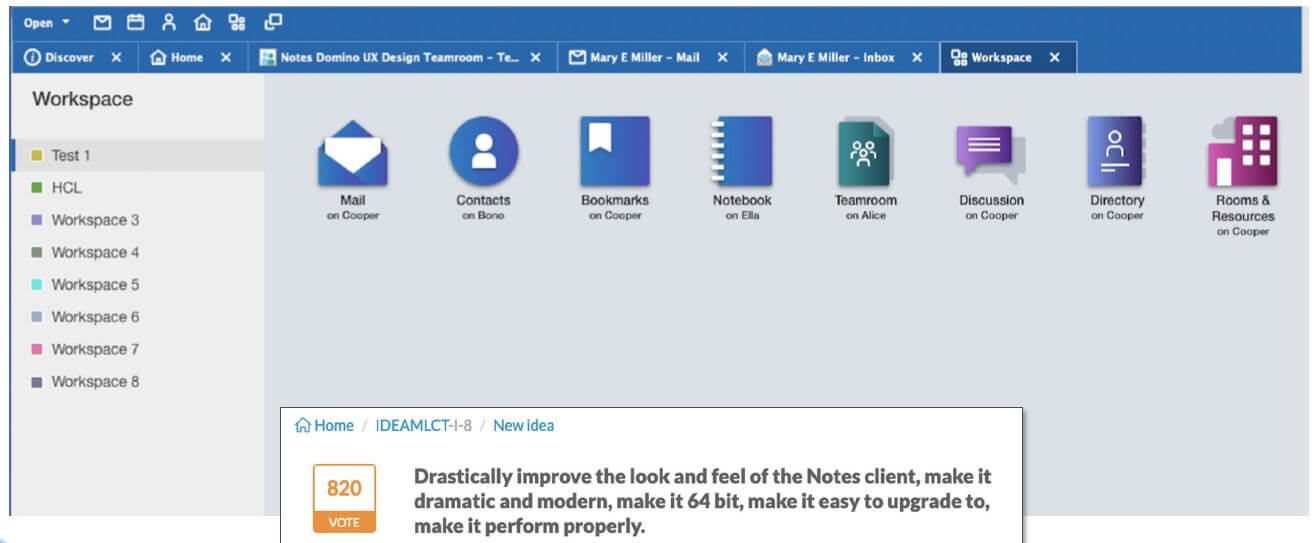1314x543 pixels.
Task: Close the Workspace tab
Action: [x=1054, y=58]
